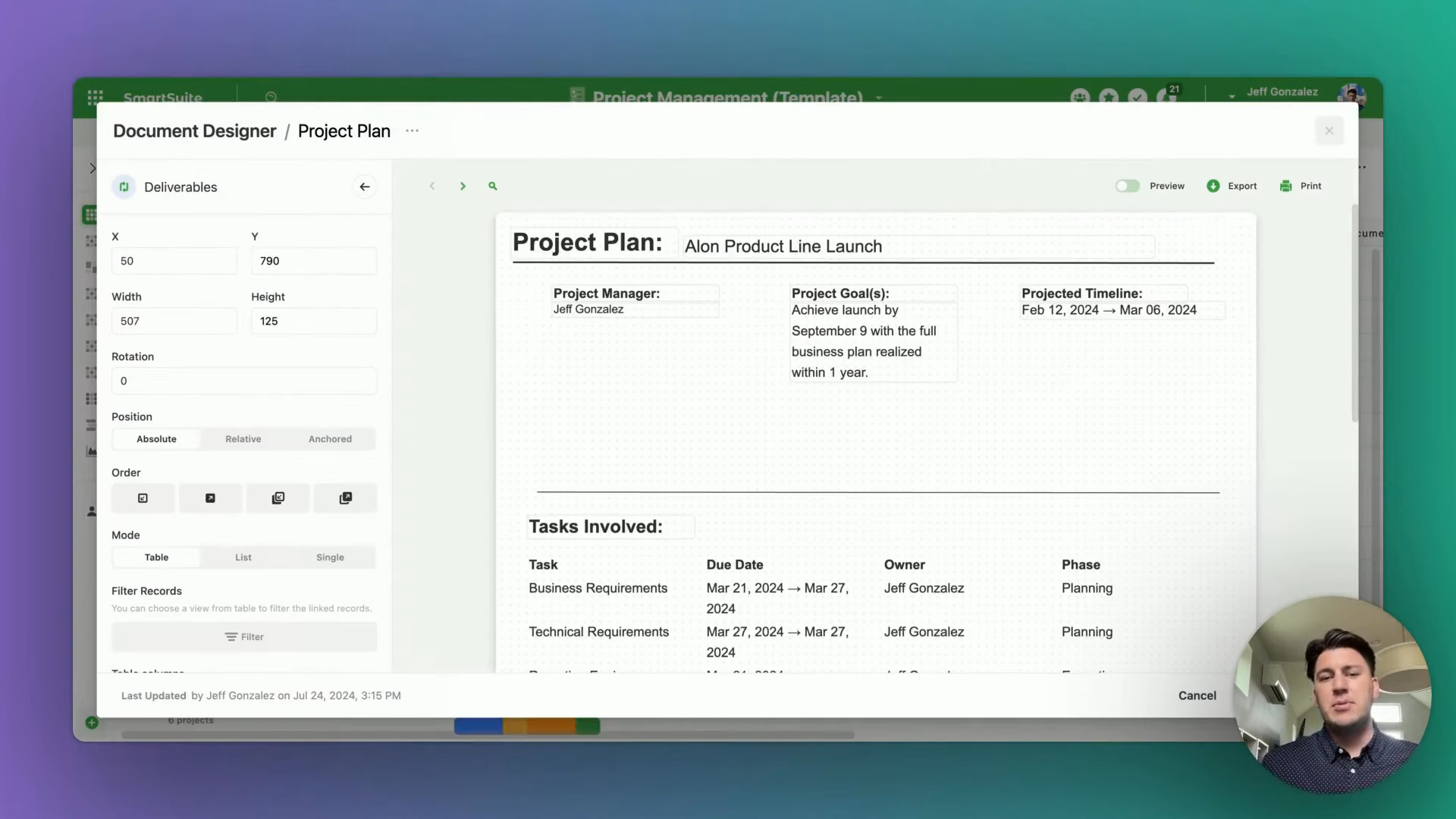This screenshot has width=1456, height=819.
Task: Click the Deliverables linked-record icon
Action: (x=124, y=187)
